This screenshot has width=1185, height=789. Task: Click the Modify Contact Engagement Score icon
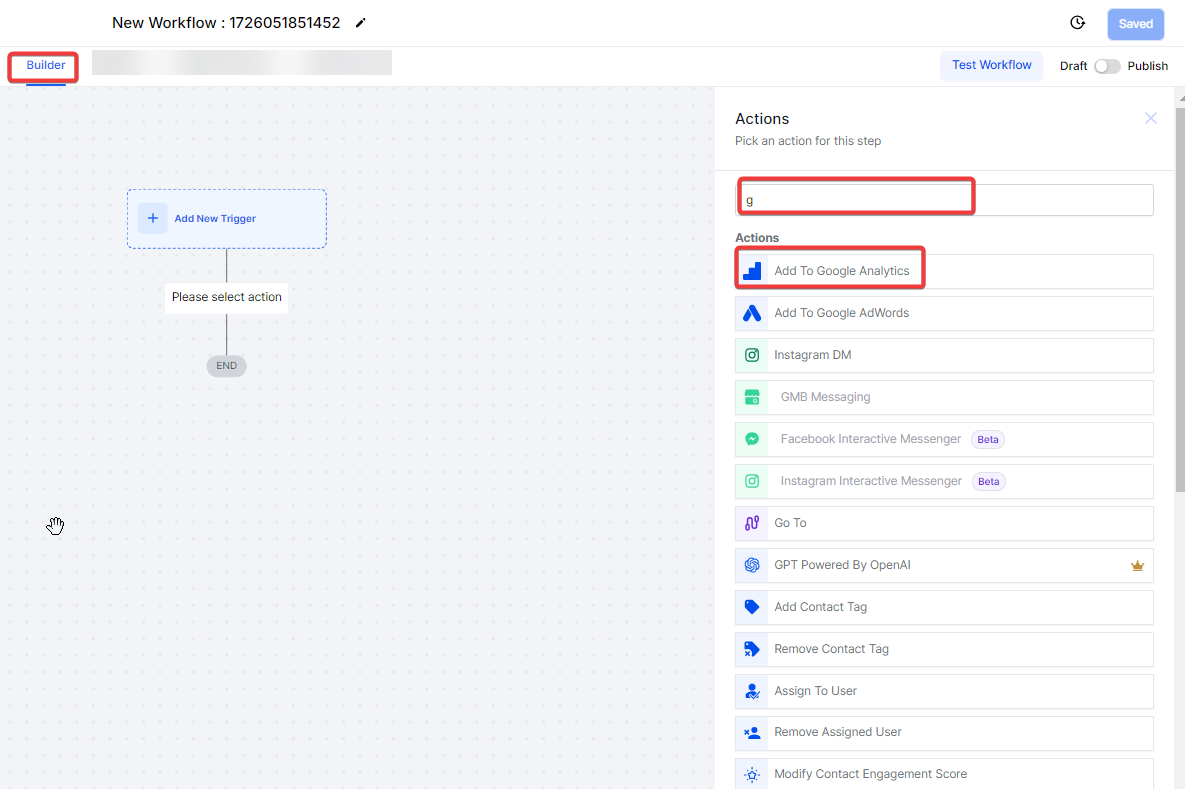click(x=752, y=774)
